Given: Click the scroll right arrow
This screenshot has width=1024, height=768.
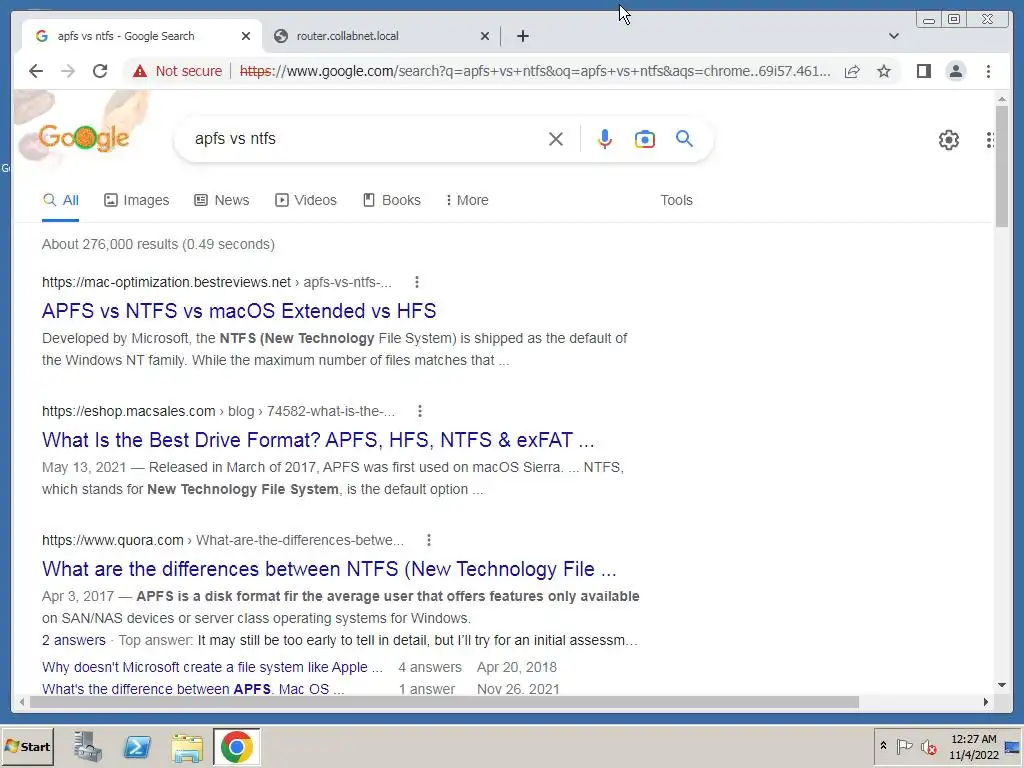Looking at the screenshot, I should [x=985, y=702].
